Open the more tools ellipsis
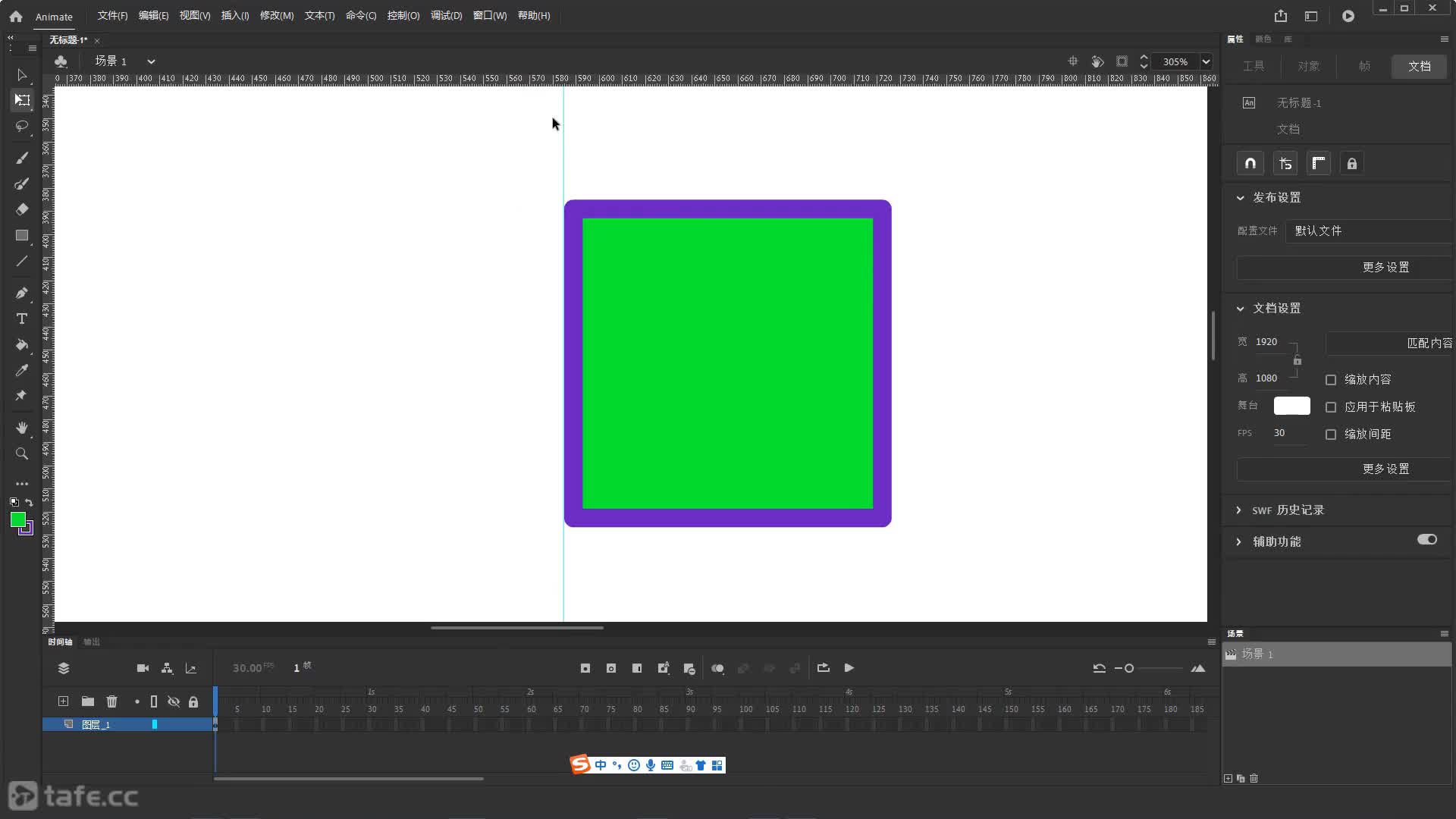The width and height of the screenshot is (1456, 819). point(21,483)
